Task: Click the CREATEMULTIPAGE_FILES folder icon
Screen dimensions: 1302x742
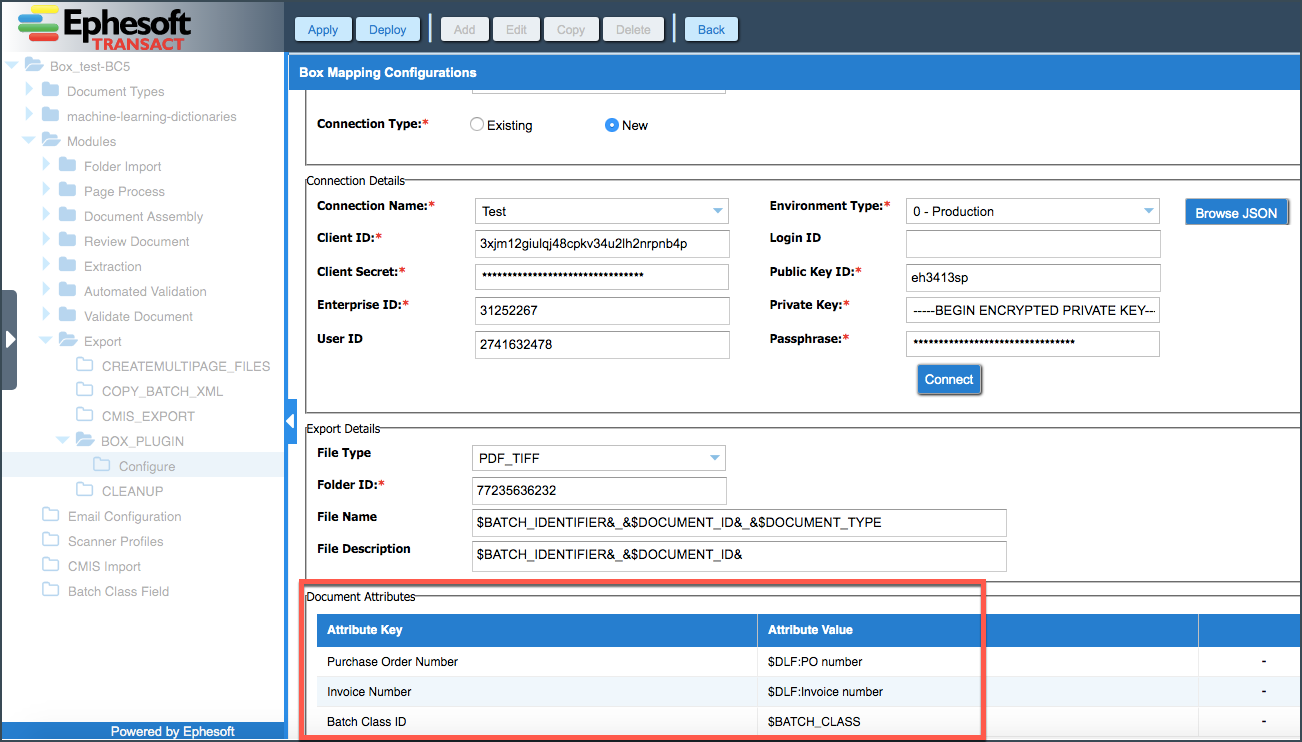Action: click(85, 366)
